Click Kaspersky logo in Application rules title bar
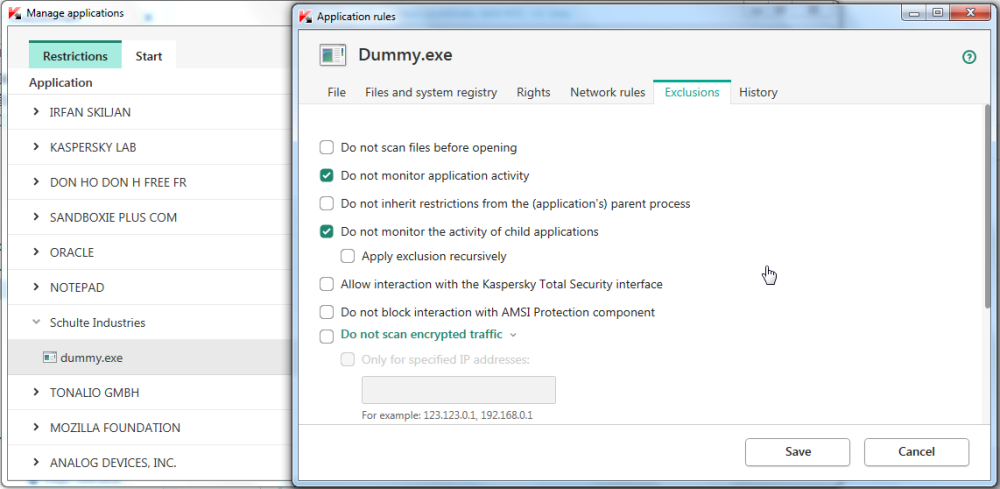The width and height of the screenshot is (1000, 489). (305, 16)
